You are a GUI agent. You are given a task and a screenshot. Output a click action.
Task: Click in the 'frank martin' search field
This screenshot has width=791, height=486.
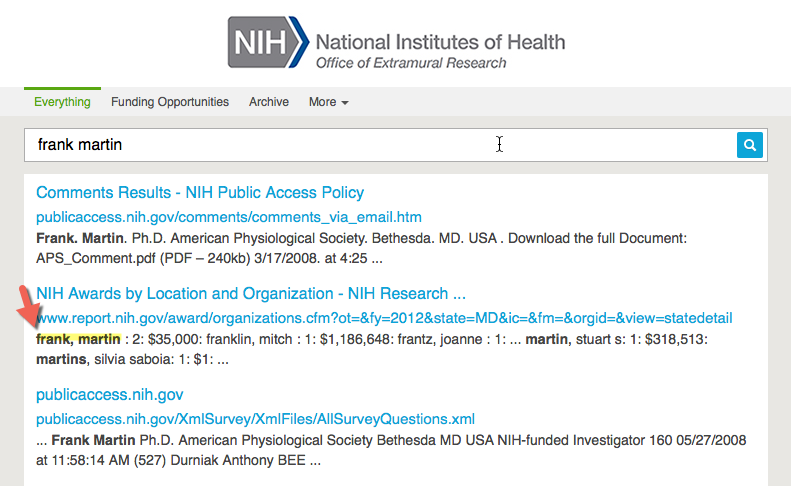tap(380, 145)
